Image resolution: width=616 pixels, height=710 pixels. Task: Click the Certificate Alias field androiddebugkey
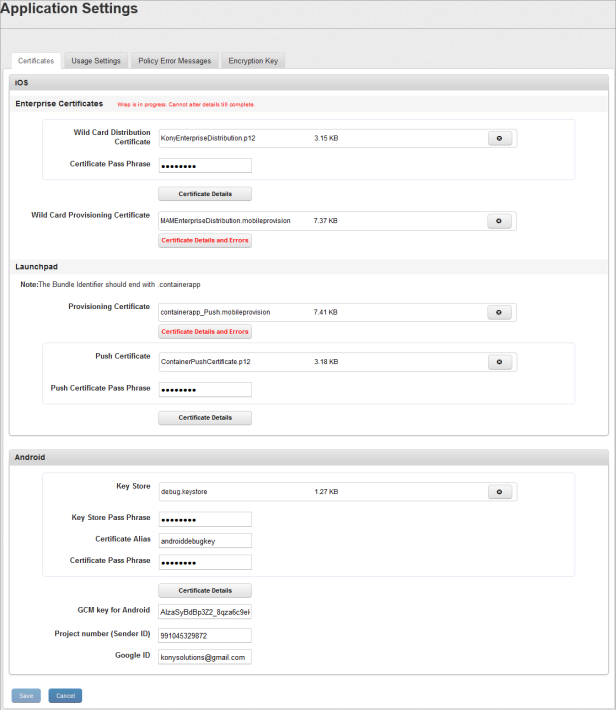coord(205,541)
